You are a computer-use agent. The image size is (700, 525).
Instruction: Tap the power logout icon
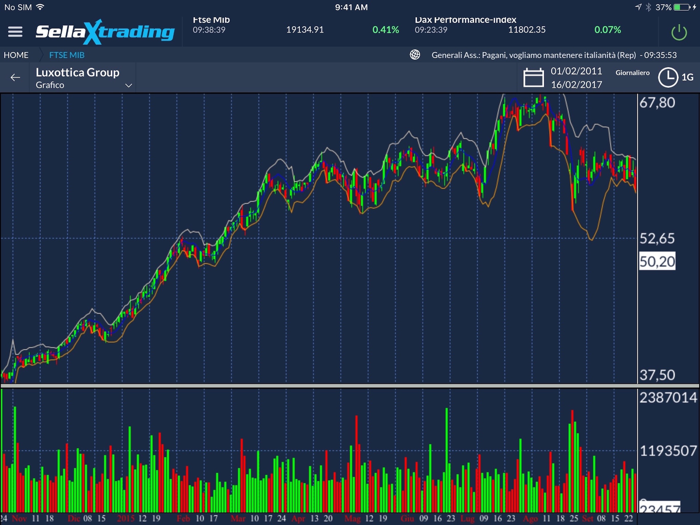(679, 32)
